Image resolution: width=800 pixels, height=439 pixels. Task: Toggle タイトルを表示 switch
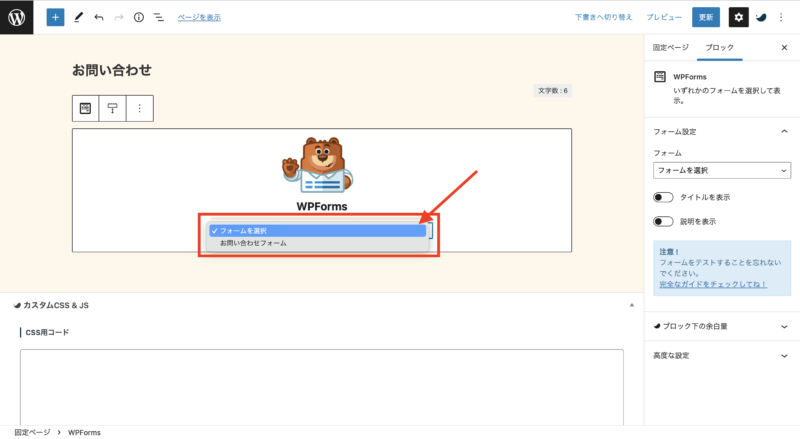pos(663,197)
